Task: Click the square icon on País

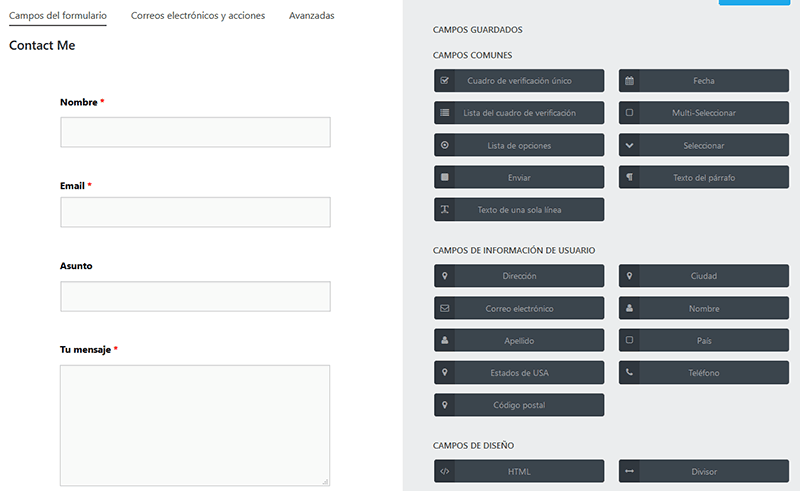Action: pyautogui.click(x=629, y=340)
